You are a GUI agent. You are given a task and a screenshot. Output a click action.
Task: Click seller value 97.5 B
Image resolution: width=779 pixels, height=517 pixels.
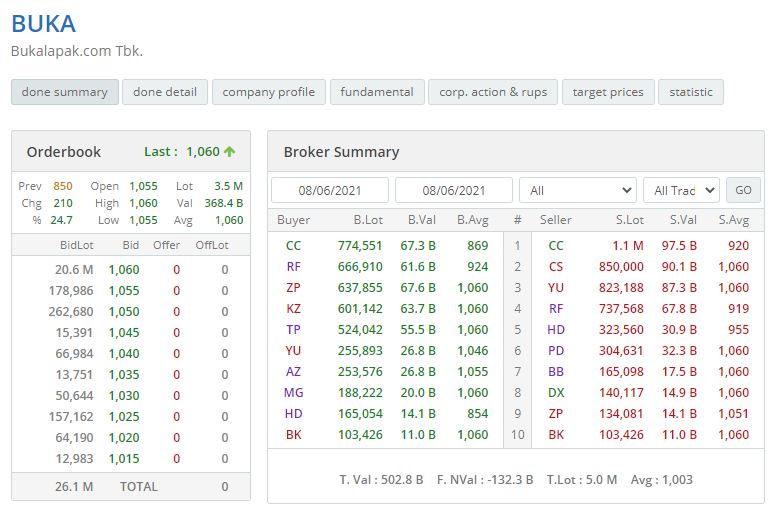(679, 246)
